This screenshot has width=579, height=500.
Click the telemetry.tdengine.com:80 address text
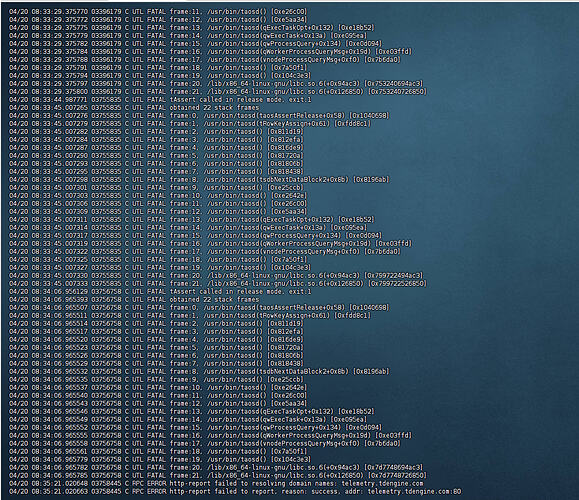click(414, 492)
